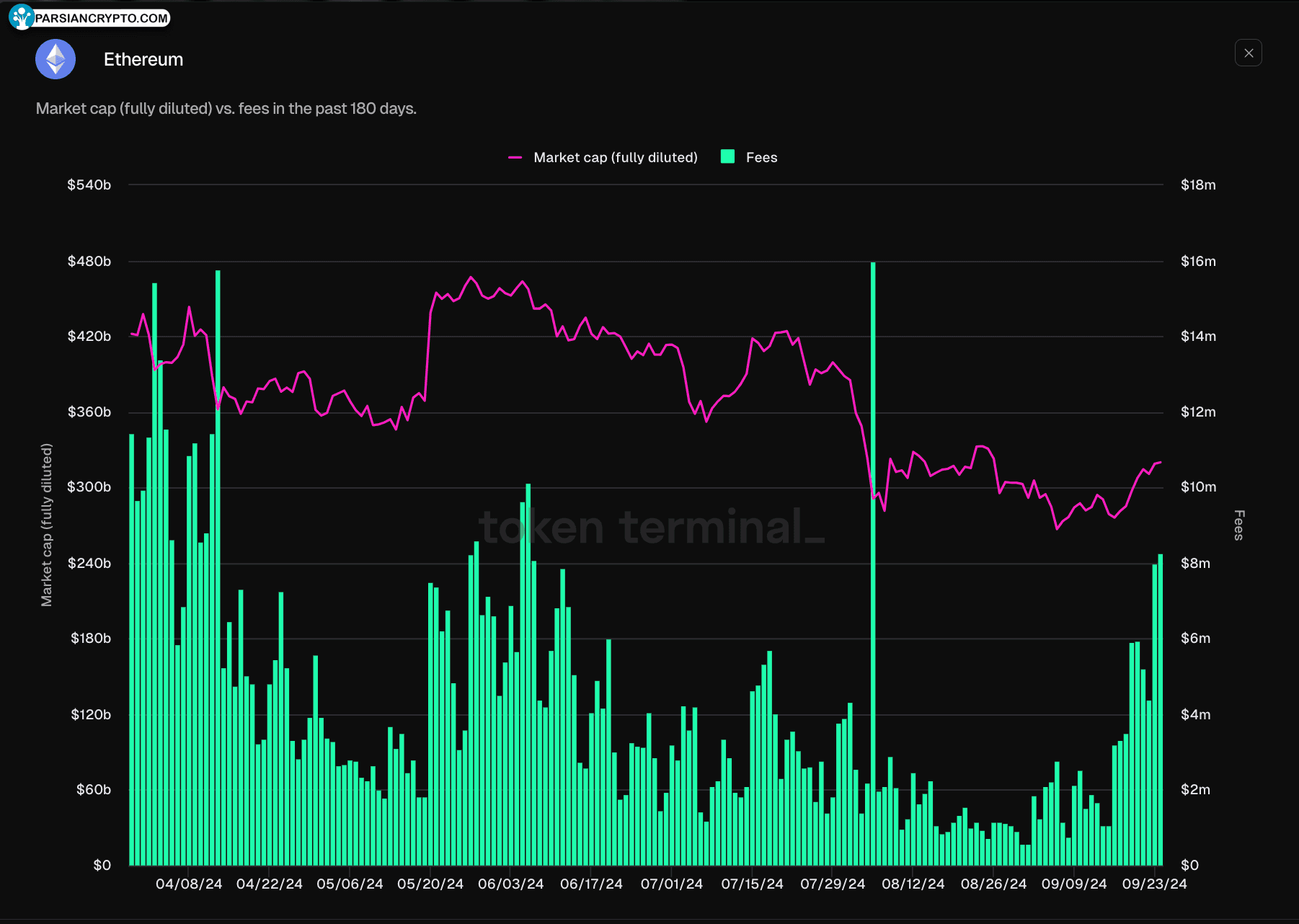Click the 04/08/24 date label on x-axis
The height and width of the screenshot is (924, 1299).
pyautogui.click(x=189, y=884)
